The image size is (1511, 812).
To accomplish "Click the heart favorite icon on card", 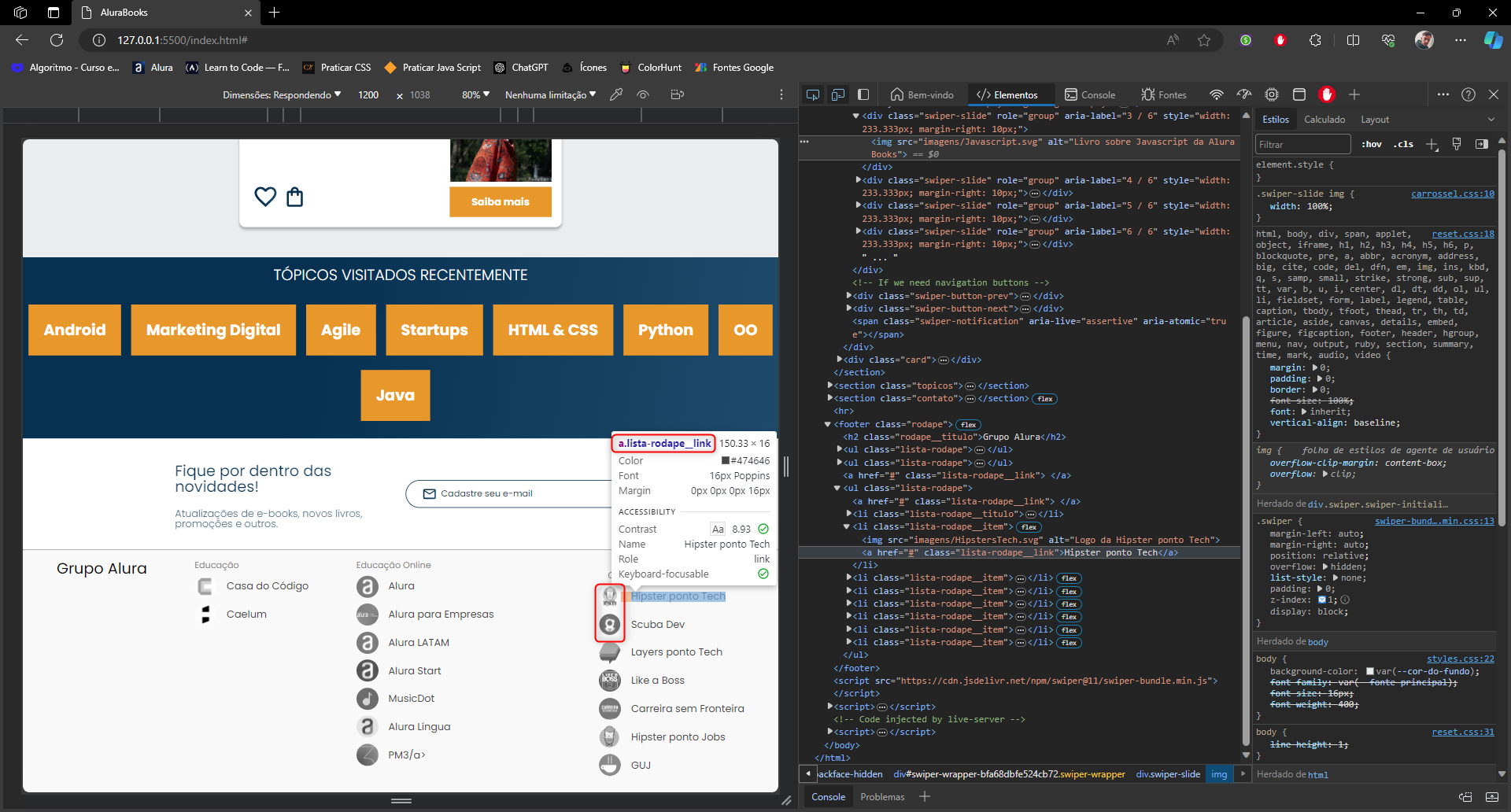I will pyautogui.click(x=265, y=197).
